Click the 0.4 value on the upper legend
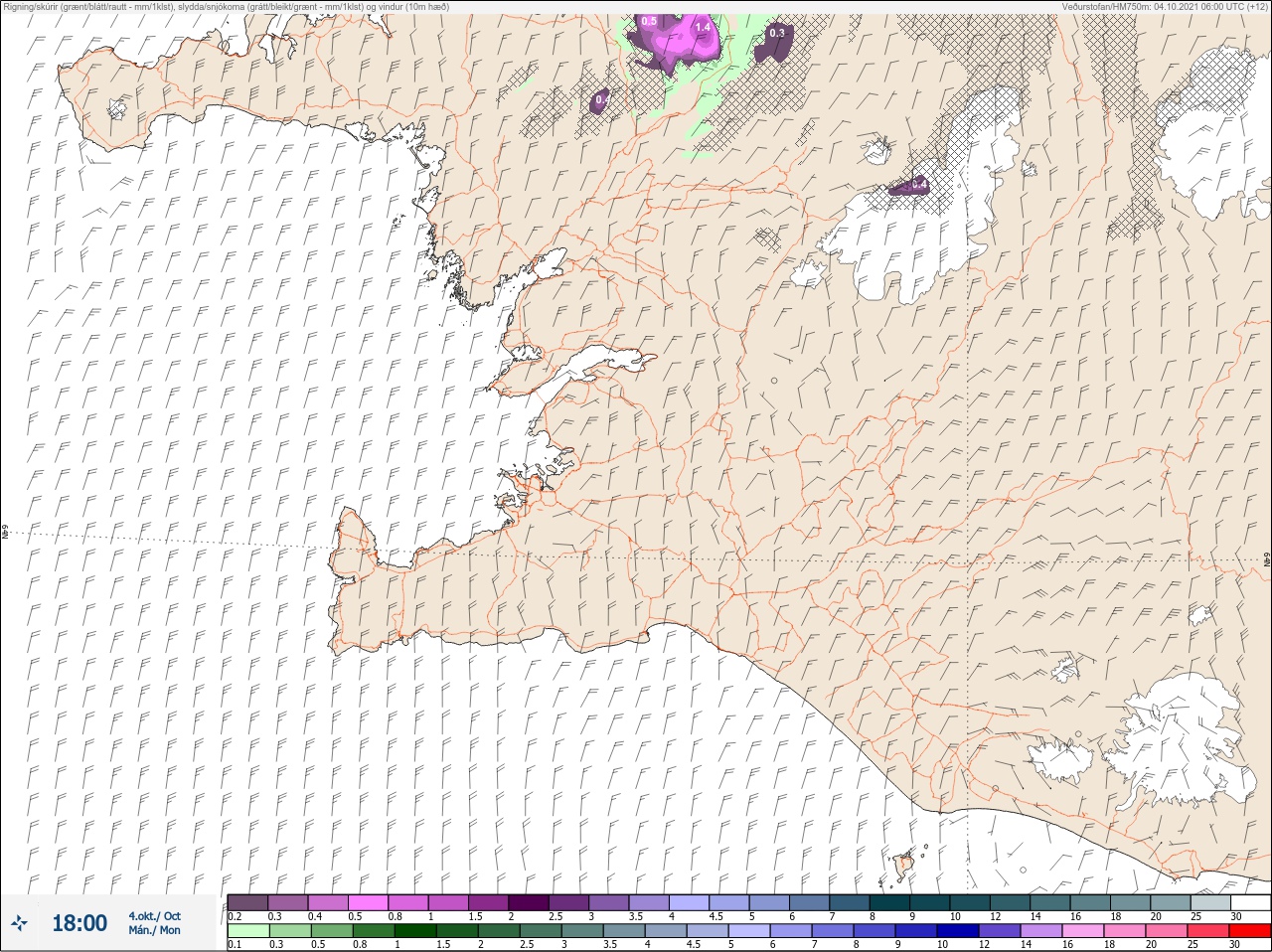The image size is (1272, 952). (x=315, y=916)
